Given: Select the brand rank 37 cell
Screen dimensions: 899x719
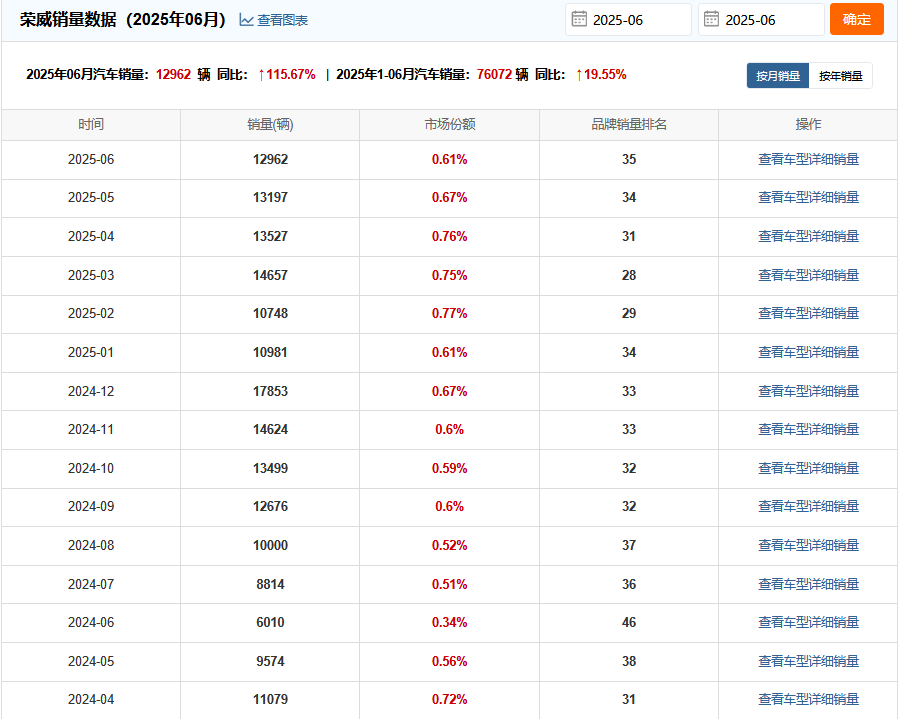Looking at the screenshot, I should pyautogui.click(x=629, y=545).
